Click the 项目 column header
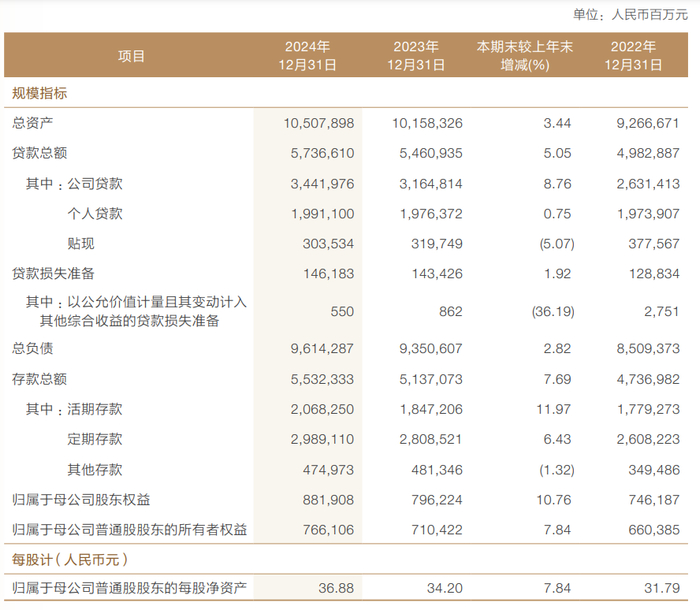The width and height of the screenshot is (700, 610). pyautogui.click(x=131, y=56)
